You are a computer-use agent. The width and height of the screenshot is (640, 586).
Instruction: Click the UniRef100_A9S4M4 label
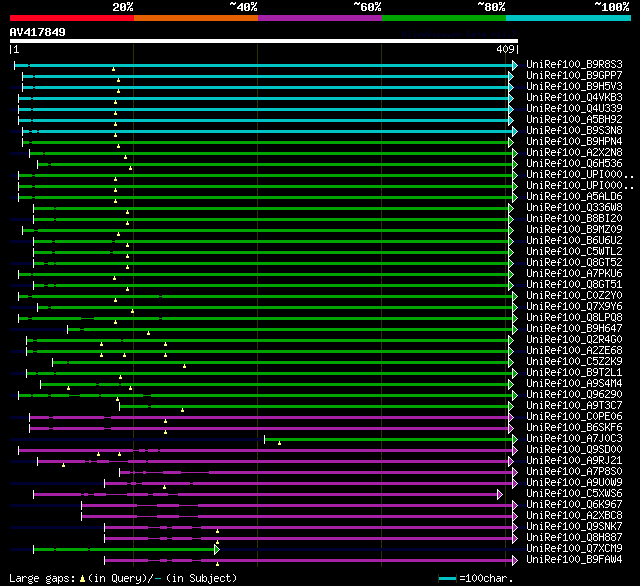574,384
